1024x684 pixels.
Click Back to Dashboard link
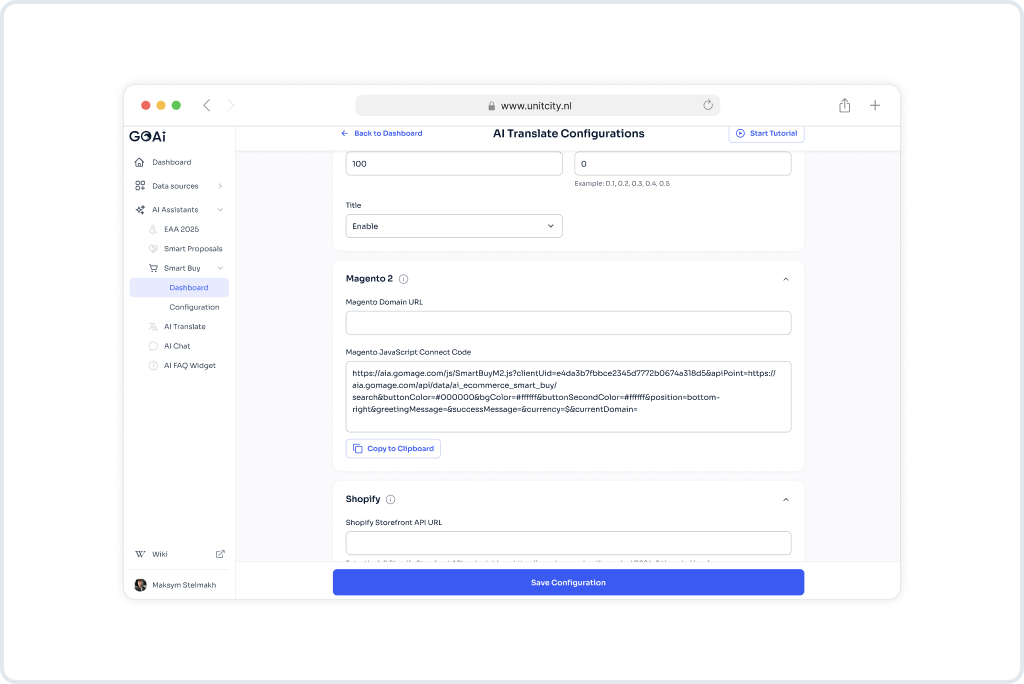pyautogui.click(x=388, y=133)
